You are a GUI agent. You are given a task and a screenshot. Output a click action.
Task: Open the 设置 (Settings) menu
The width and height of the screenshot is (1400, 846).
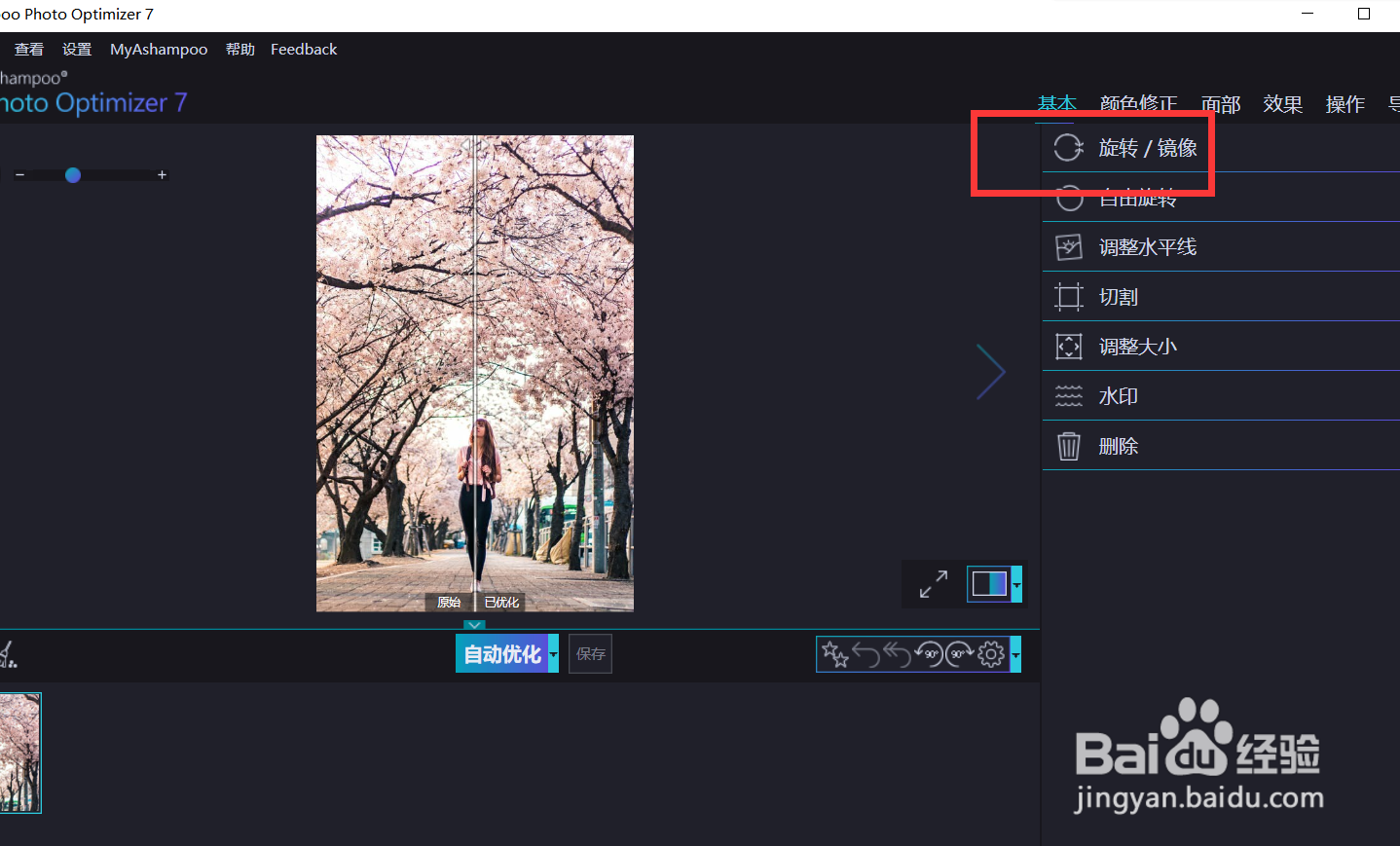tap(77, 50)
